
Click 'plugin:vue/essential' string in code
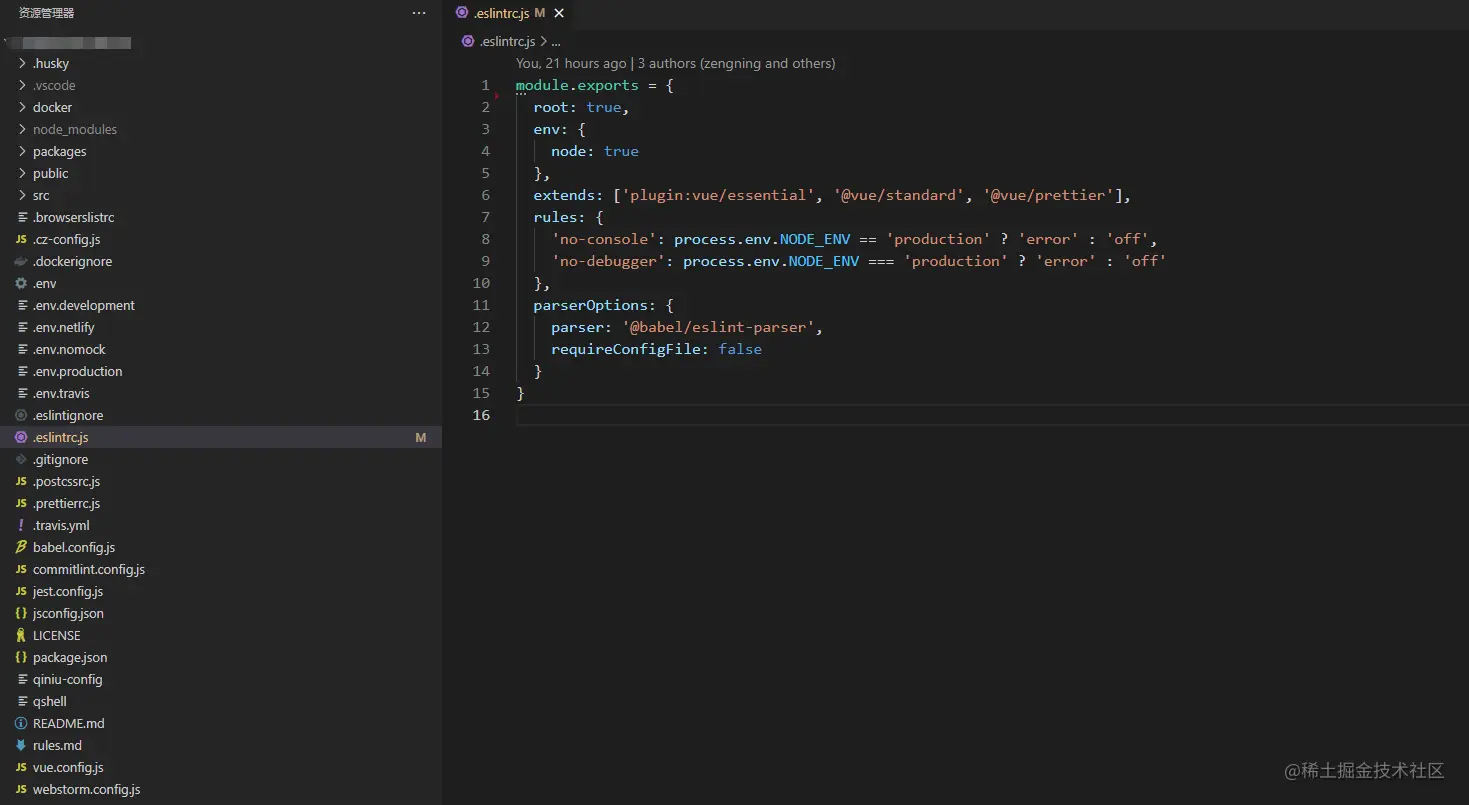tap(718, 195)
